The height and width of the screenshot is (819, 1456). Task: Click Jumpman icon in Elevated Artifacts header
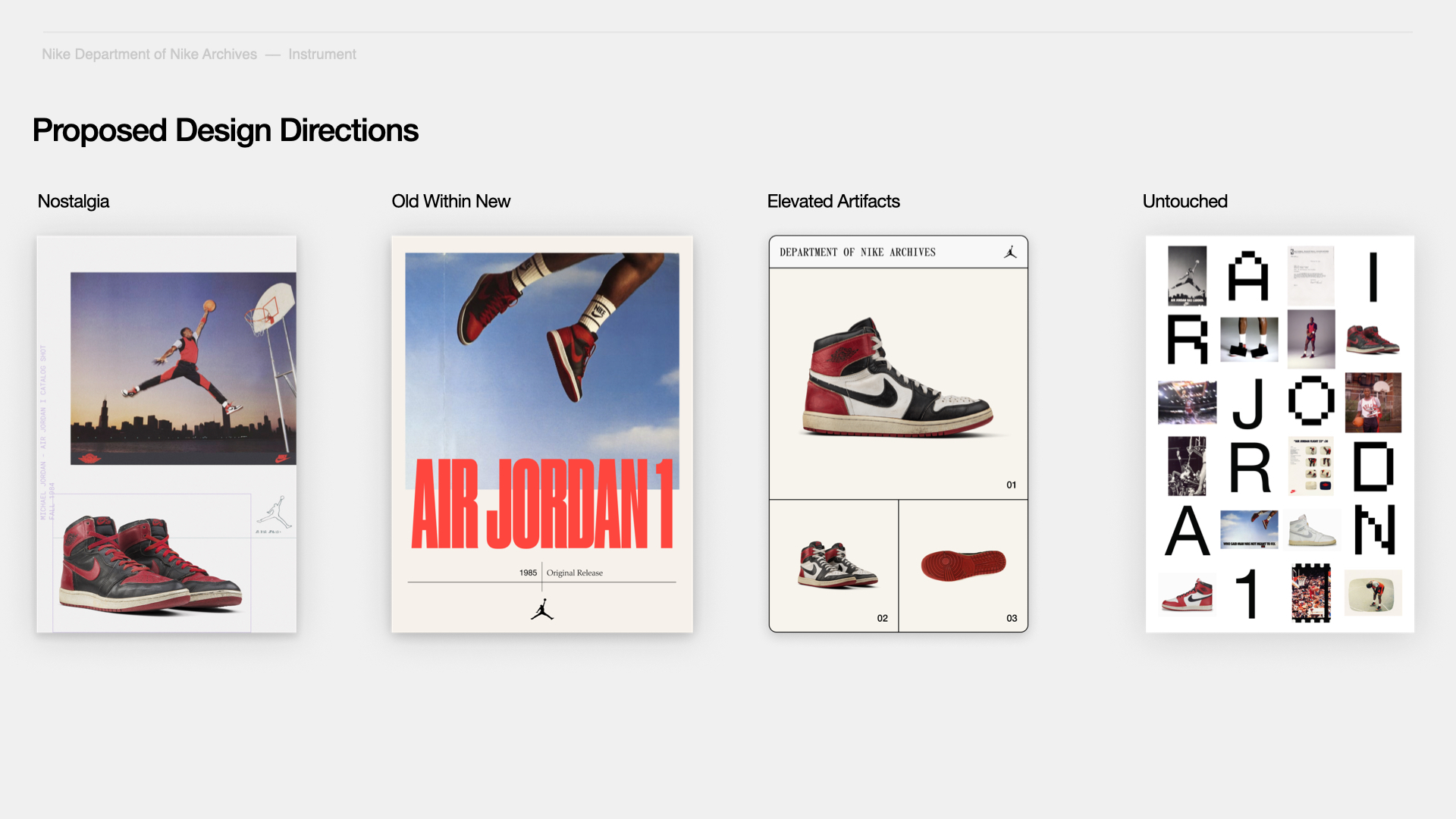[x=1010, y=252]
